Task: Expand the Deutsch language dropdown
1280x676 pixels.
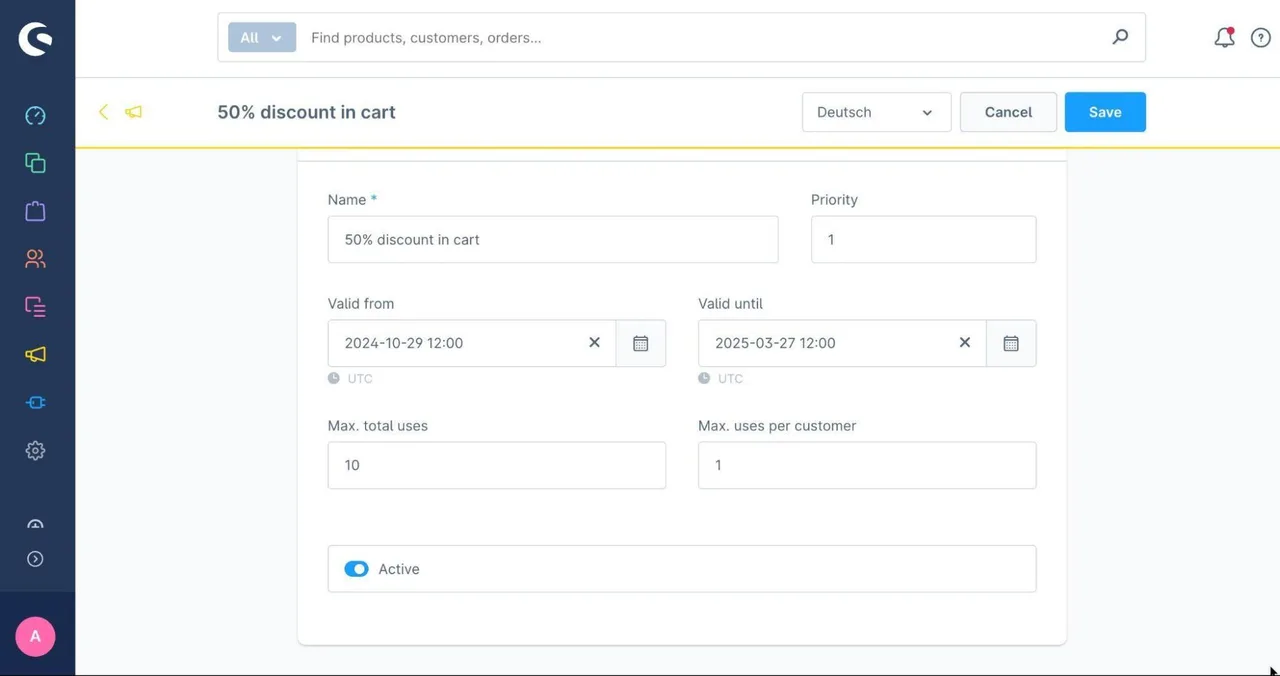Action: 876,112
